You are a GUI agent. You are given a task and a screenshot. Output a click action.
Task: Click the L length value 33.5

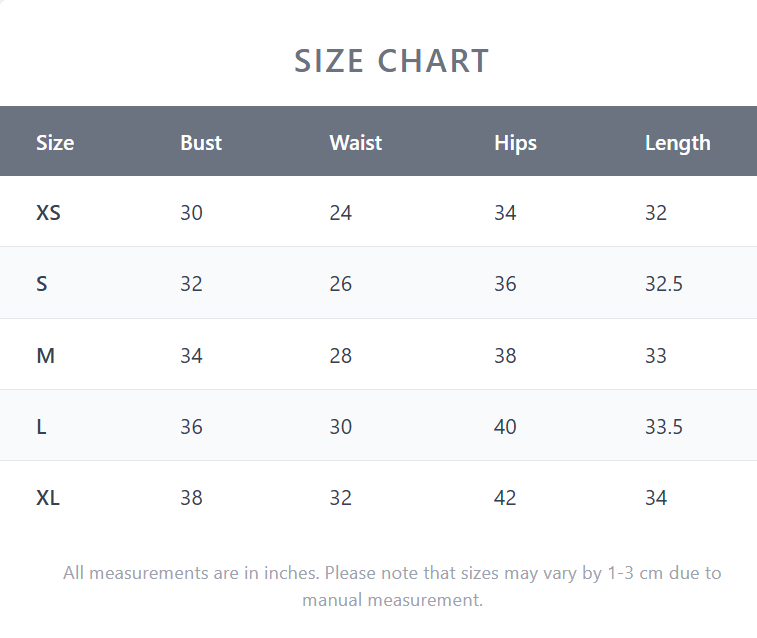click(x=664, y=427)
